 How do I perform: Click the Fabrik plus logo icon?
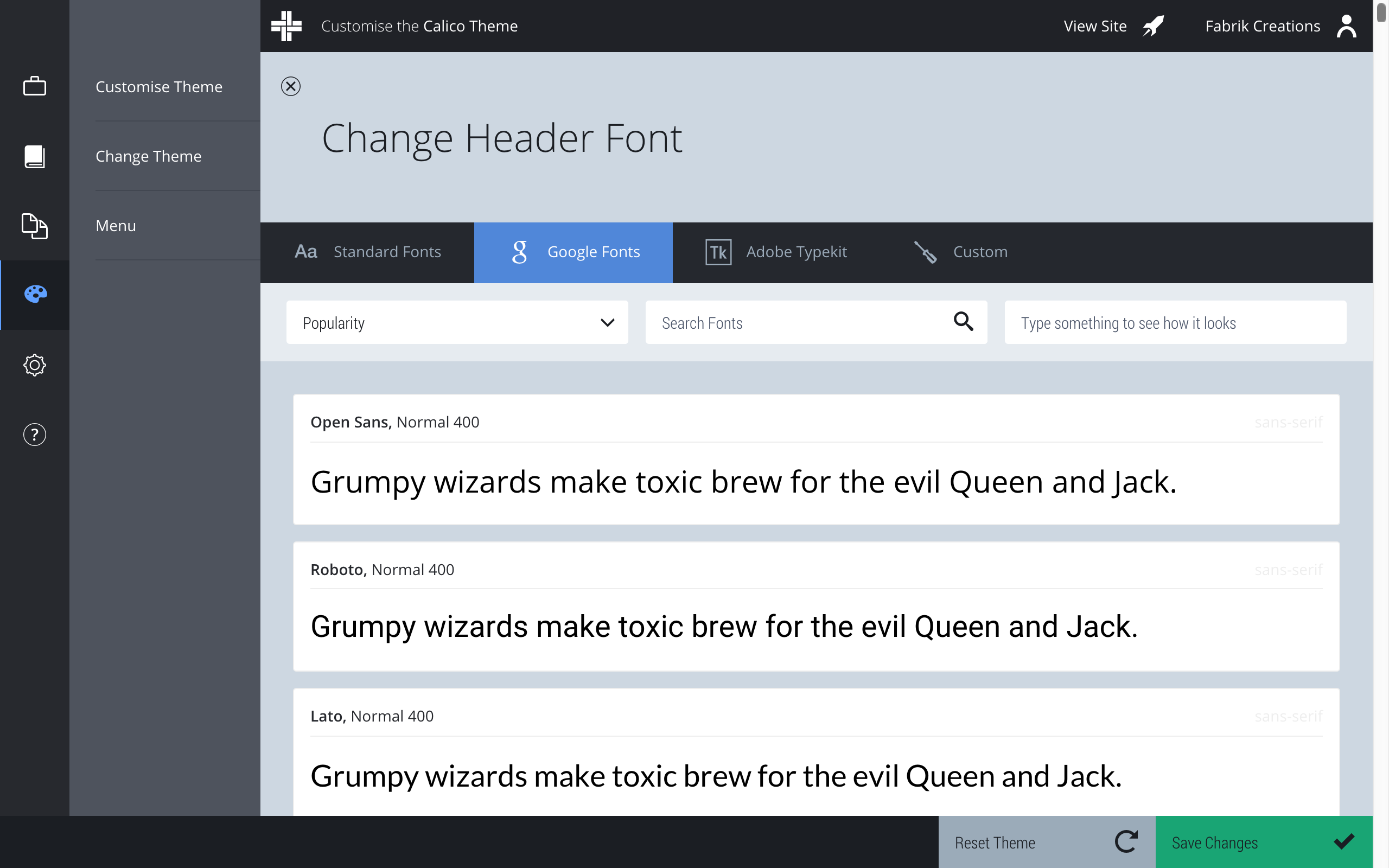pyautogui.click(x=286, y=26)
